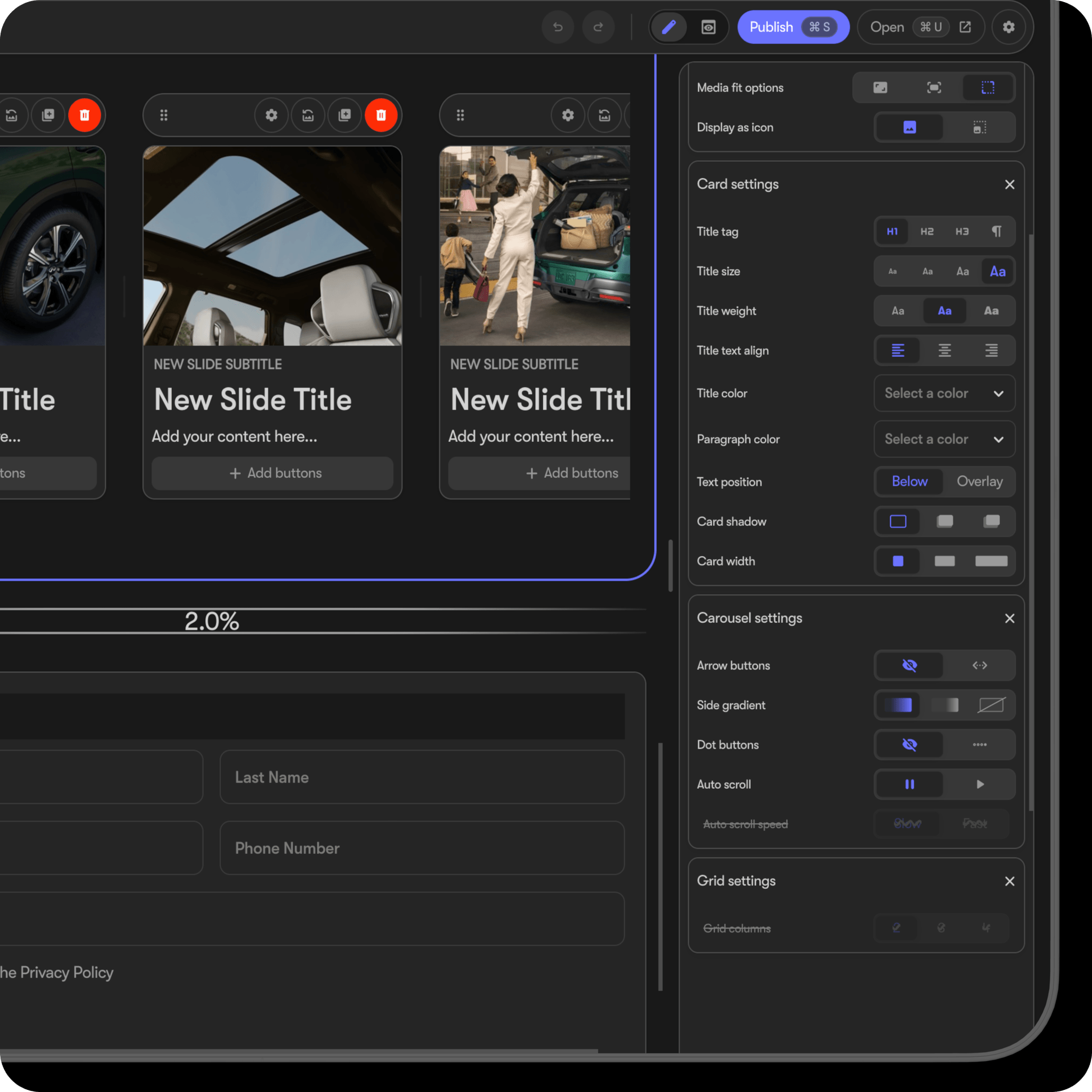1092x1092 pixels.
Task: Select medium Card width
Action: point(944,561)
